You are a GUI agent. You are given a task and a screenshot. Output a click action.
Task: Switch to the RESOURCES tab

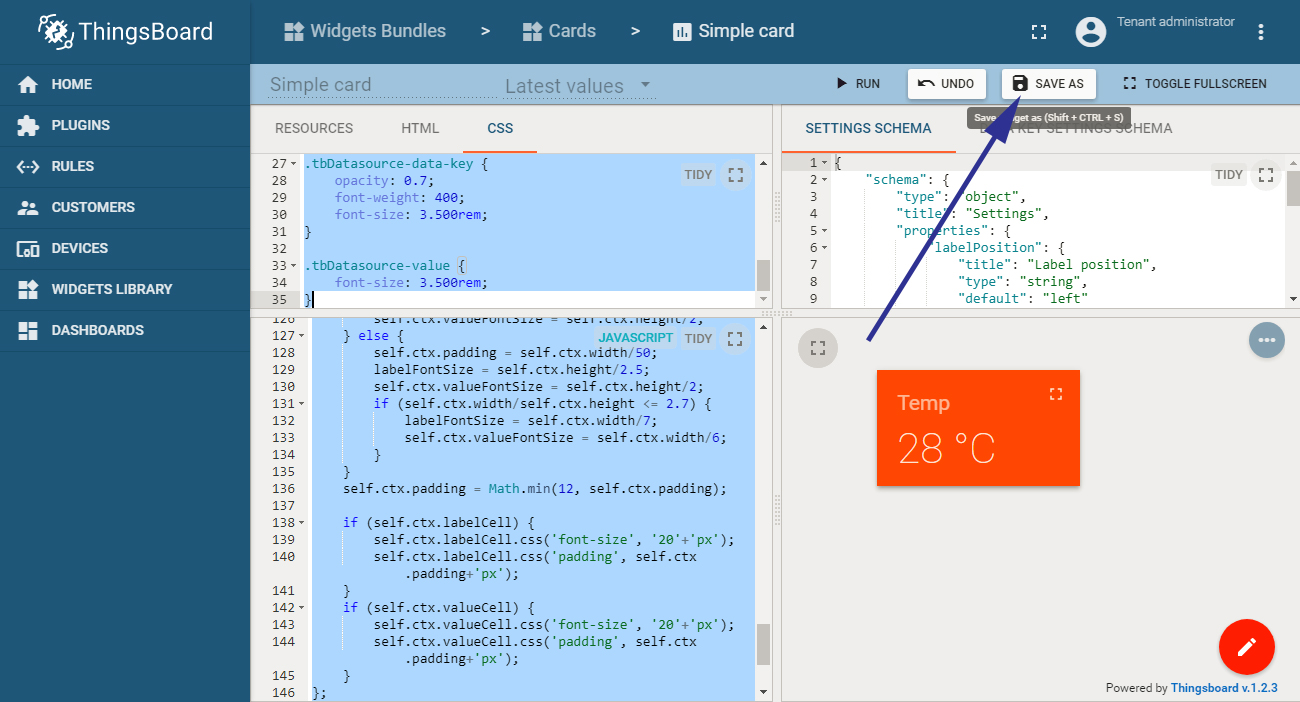click(x=314, y=129)
